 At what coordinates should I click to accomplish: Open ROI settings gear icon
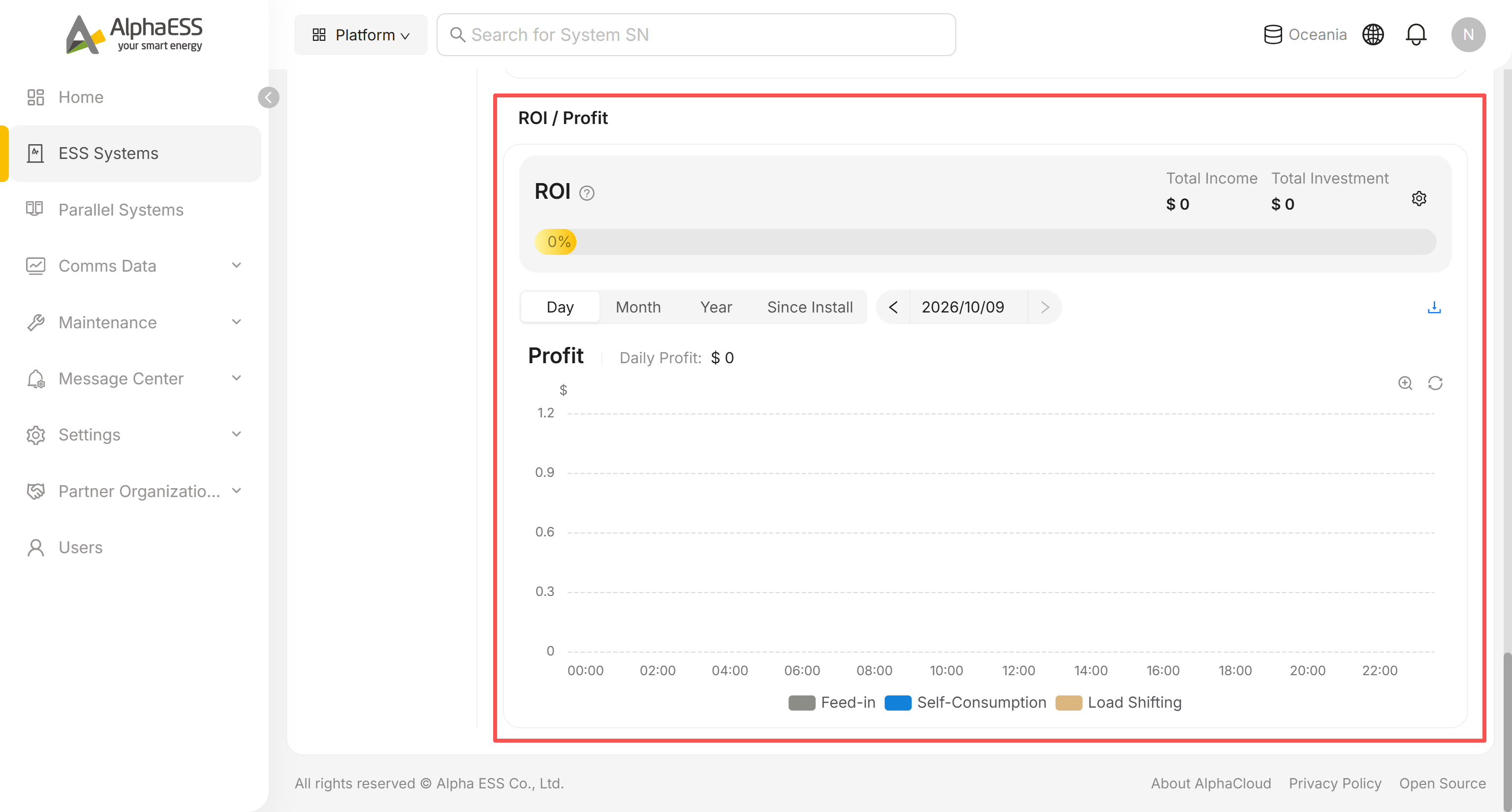click(x=1418, y=198)
